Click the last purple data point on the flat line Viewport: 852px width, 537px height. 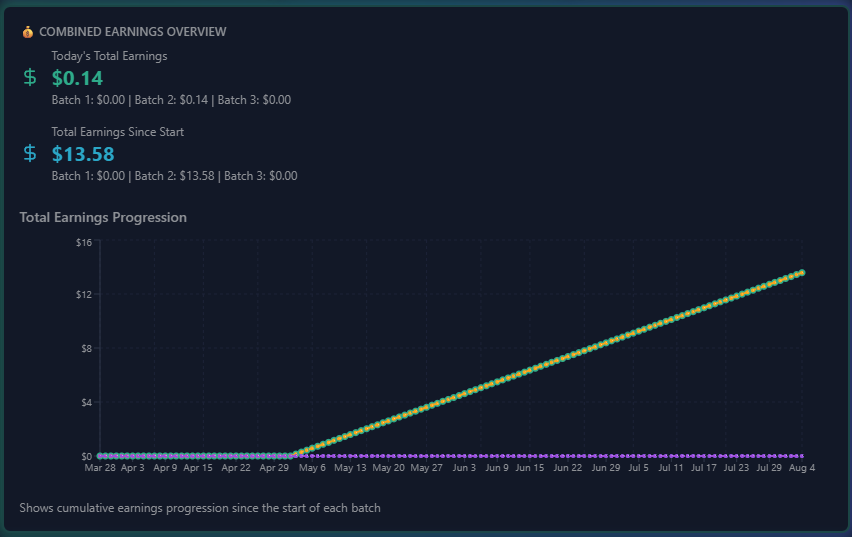[x=802, y=456]
